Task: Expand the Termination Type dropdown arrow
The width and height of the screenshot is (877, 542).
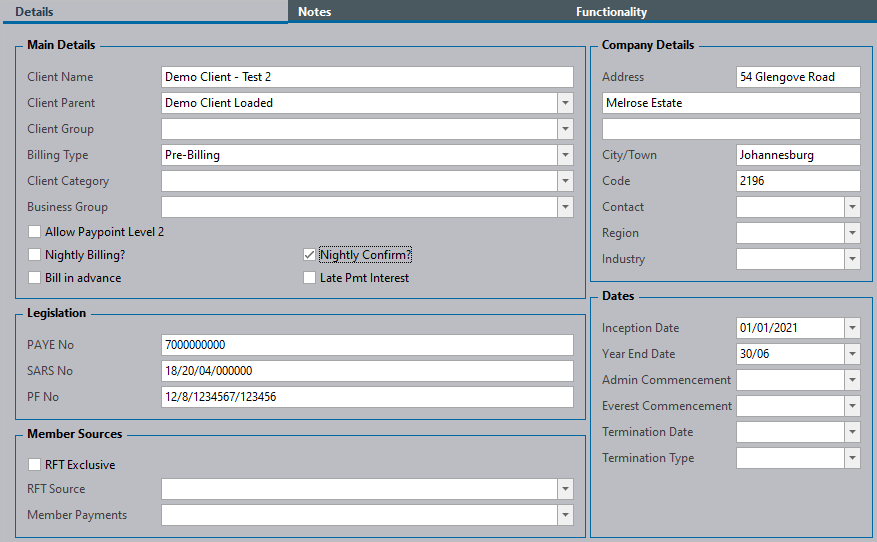Action: pos(852,458)
